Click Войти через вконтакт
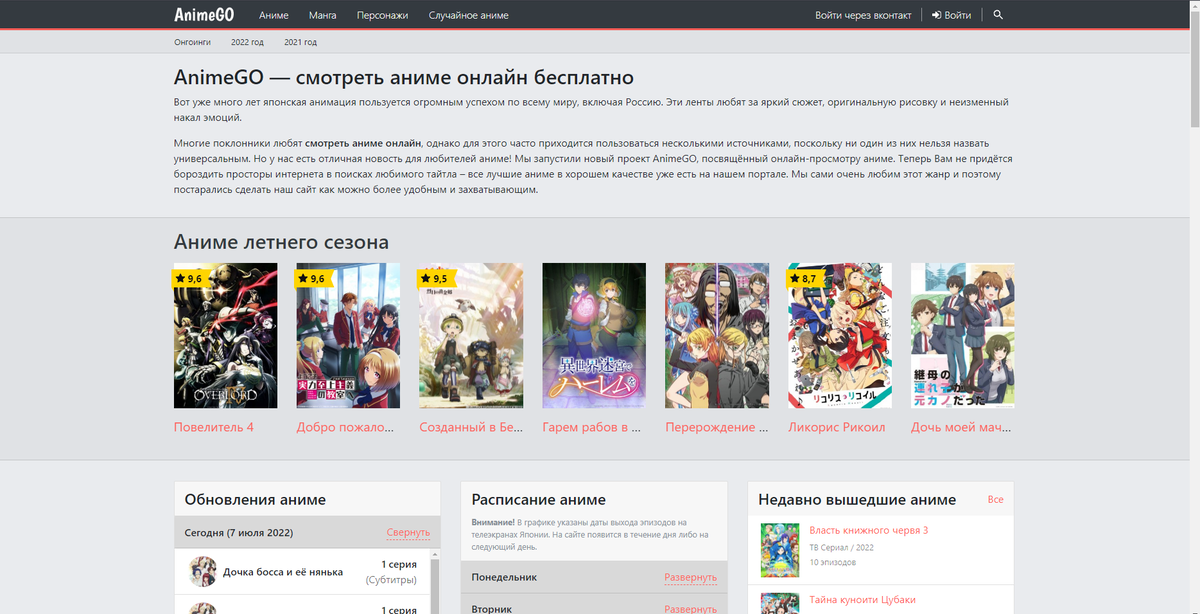Screen dimensions: 1200x614 (863, 15)
